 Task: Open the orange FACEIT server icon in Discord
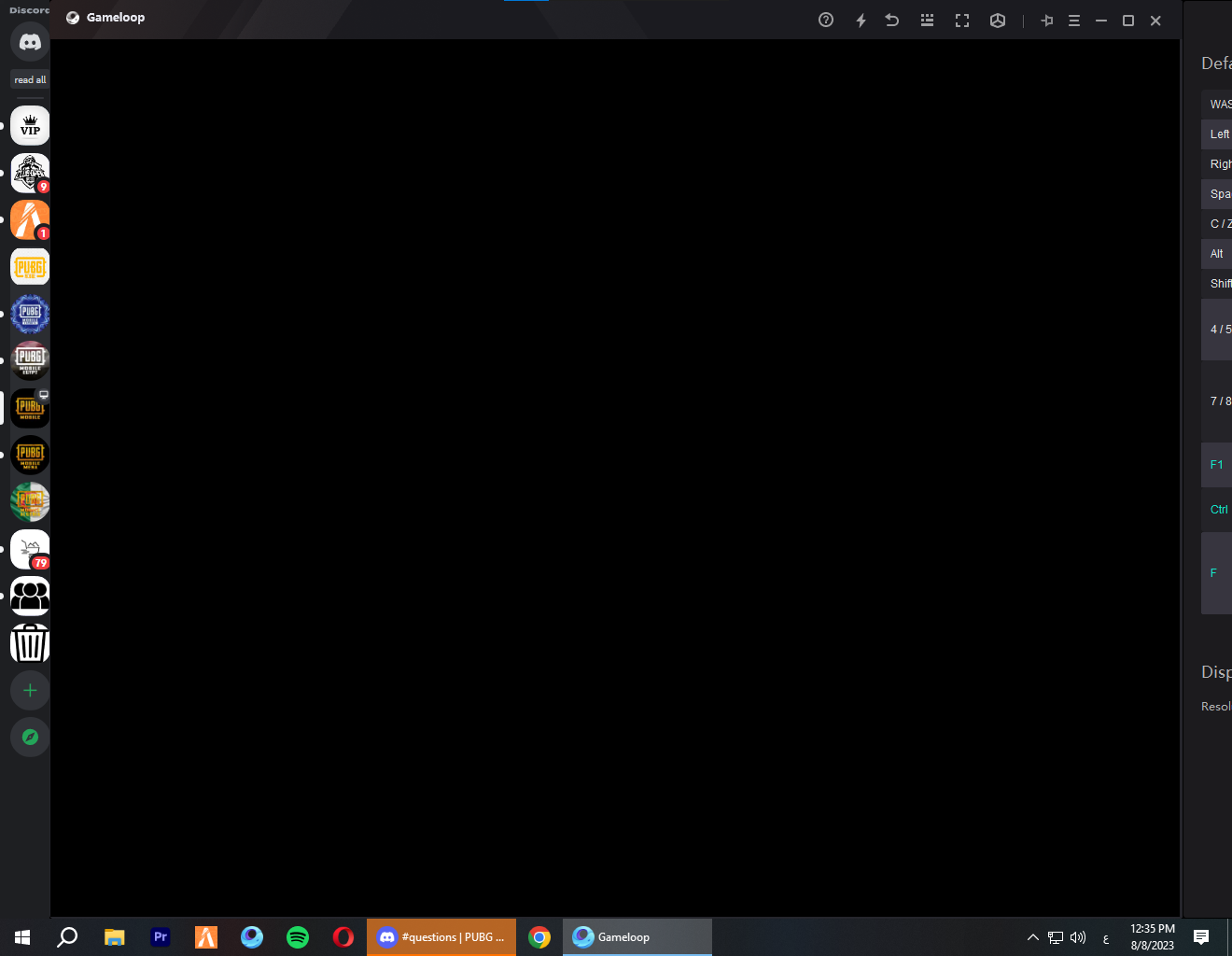[30, 220]
